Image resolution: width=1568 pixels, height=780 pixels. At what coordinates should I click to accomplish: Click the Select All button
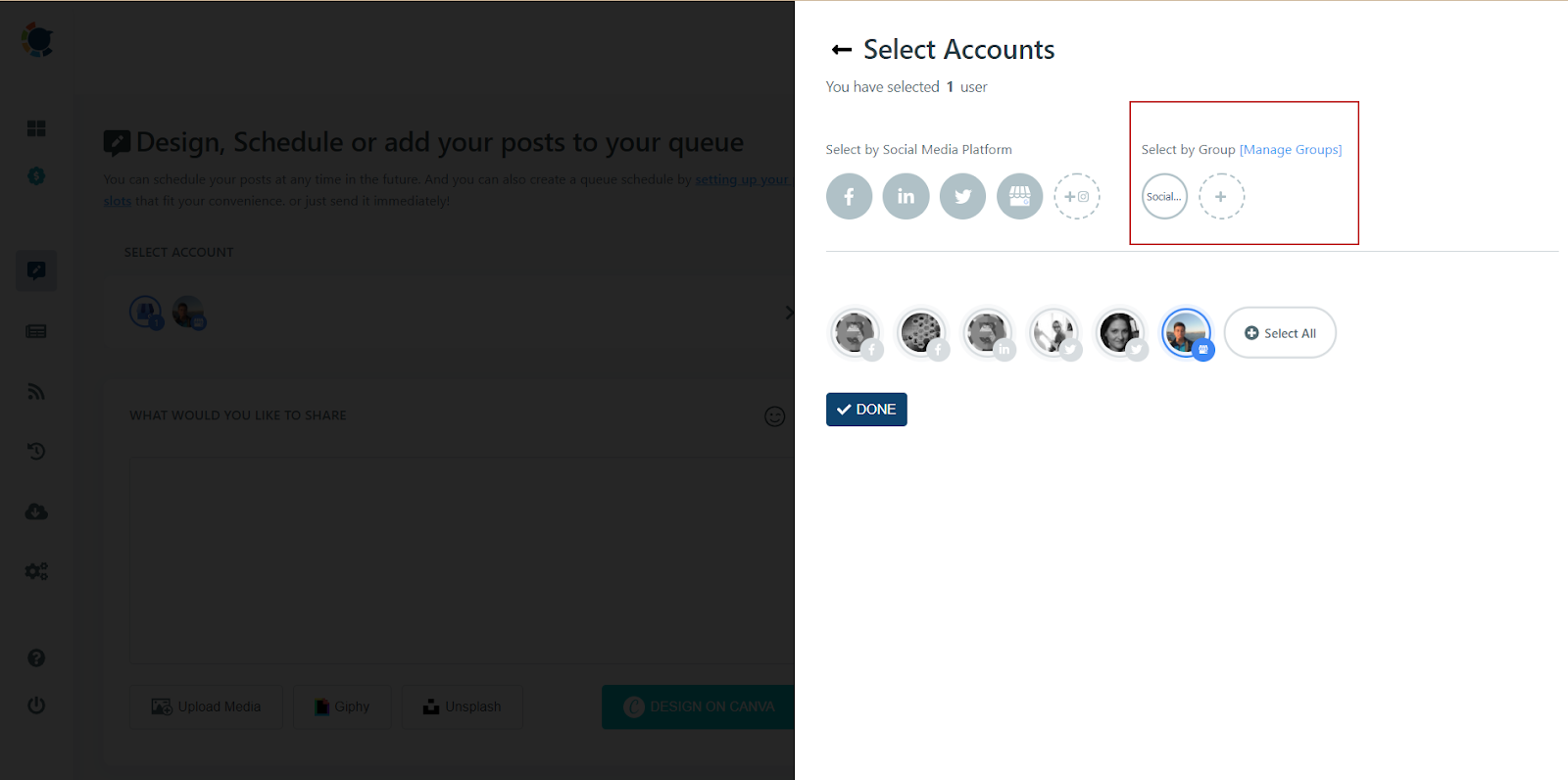coord(1280,333)
